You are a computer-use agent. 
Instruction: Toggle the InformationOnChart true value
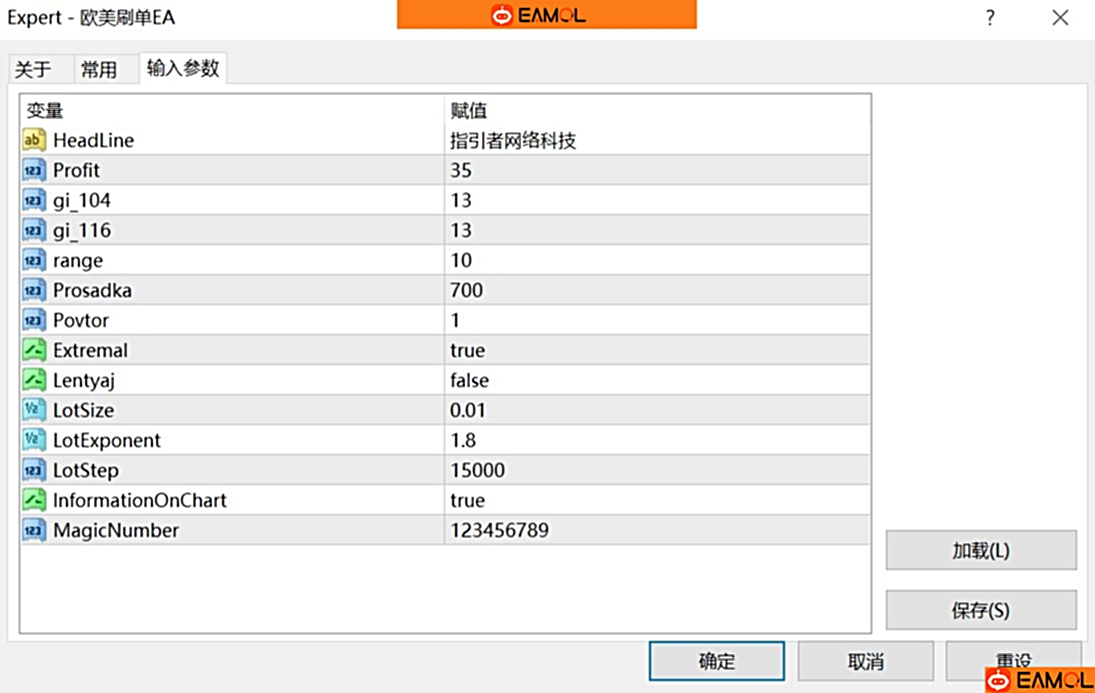tap(467, 501)
